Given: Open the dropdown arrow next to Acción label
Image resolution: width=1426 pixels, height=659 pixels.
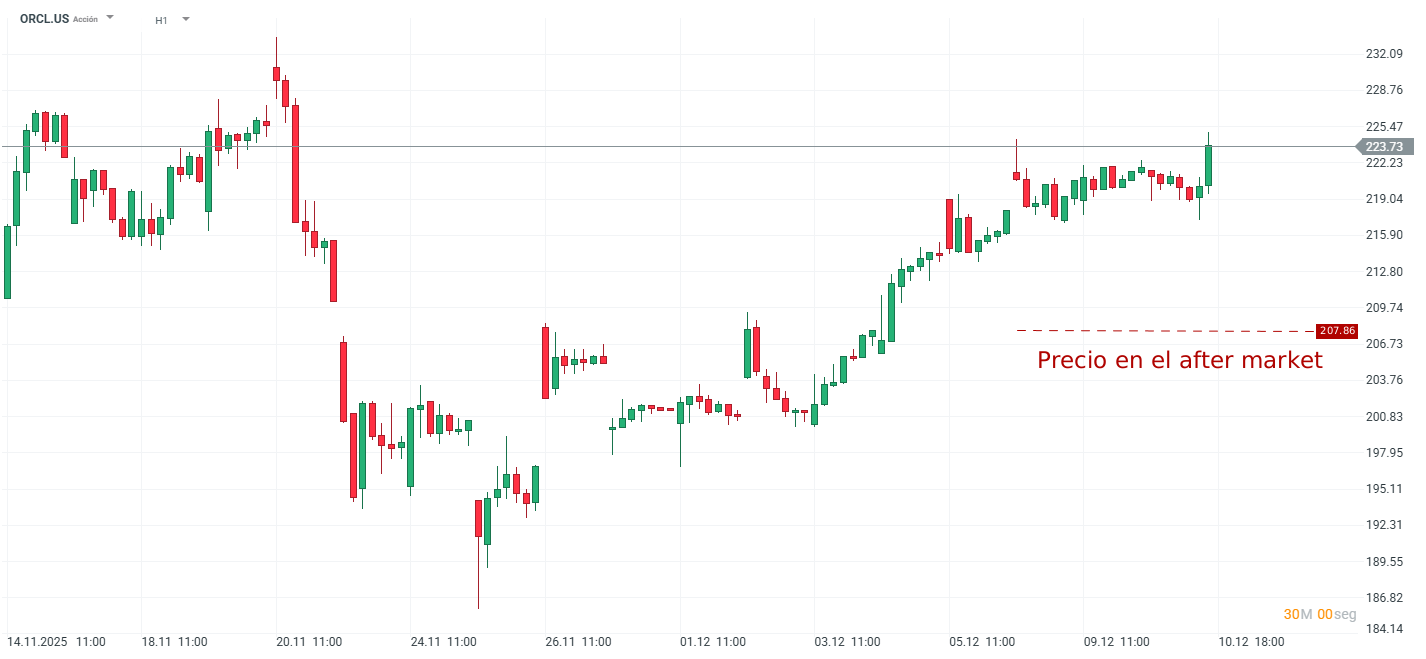Looking at the screenshot, I should (x=110, y=17).
